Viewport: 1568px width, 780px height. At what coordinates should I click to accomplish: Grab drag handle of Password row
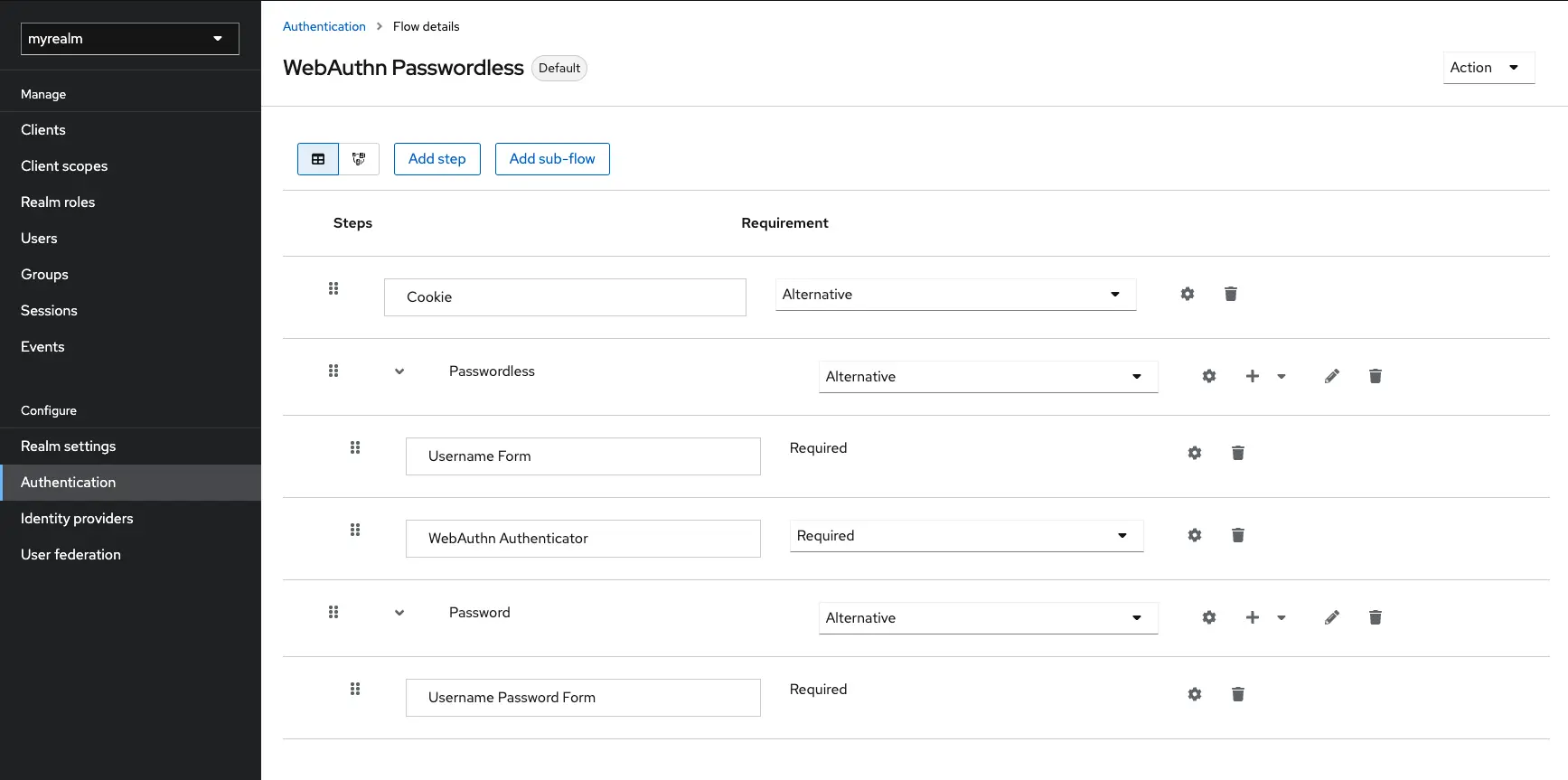point(333,612)
